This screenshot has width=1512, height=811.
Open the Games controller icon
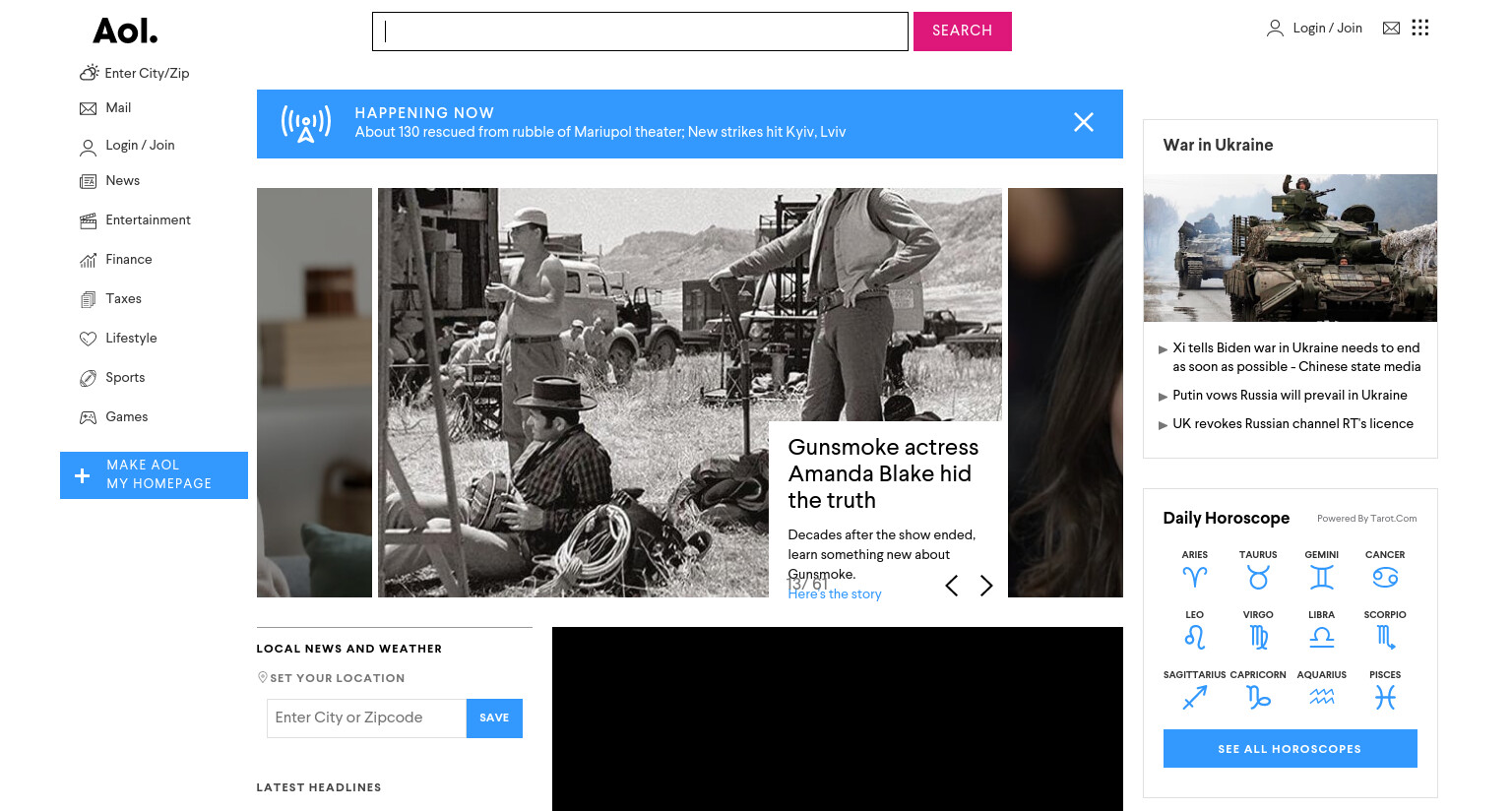(89, 417)
